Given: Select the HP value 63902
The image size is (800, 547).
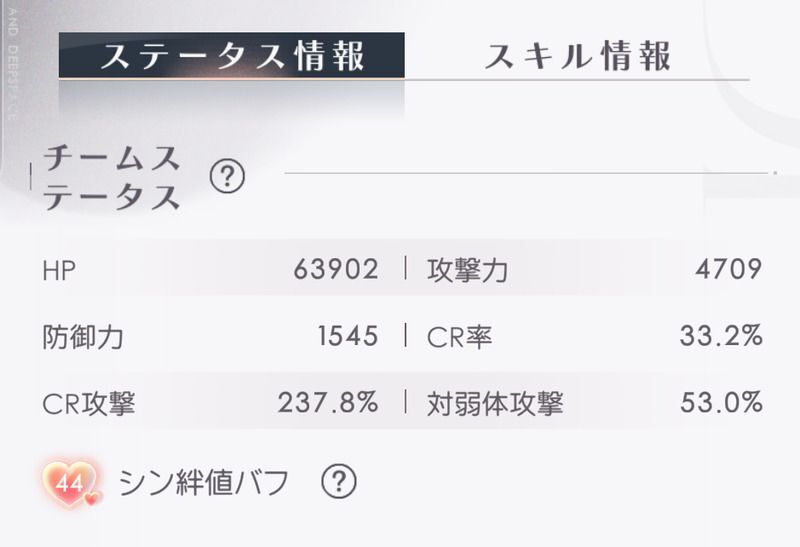Looking at the screenshot, I should pyautogui.click(x=336, y=268).
